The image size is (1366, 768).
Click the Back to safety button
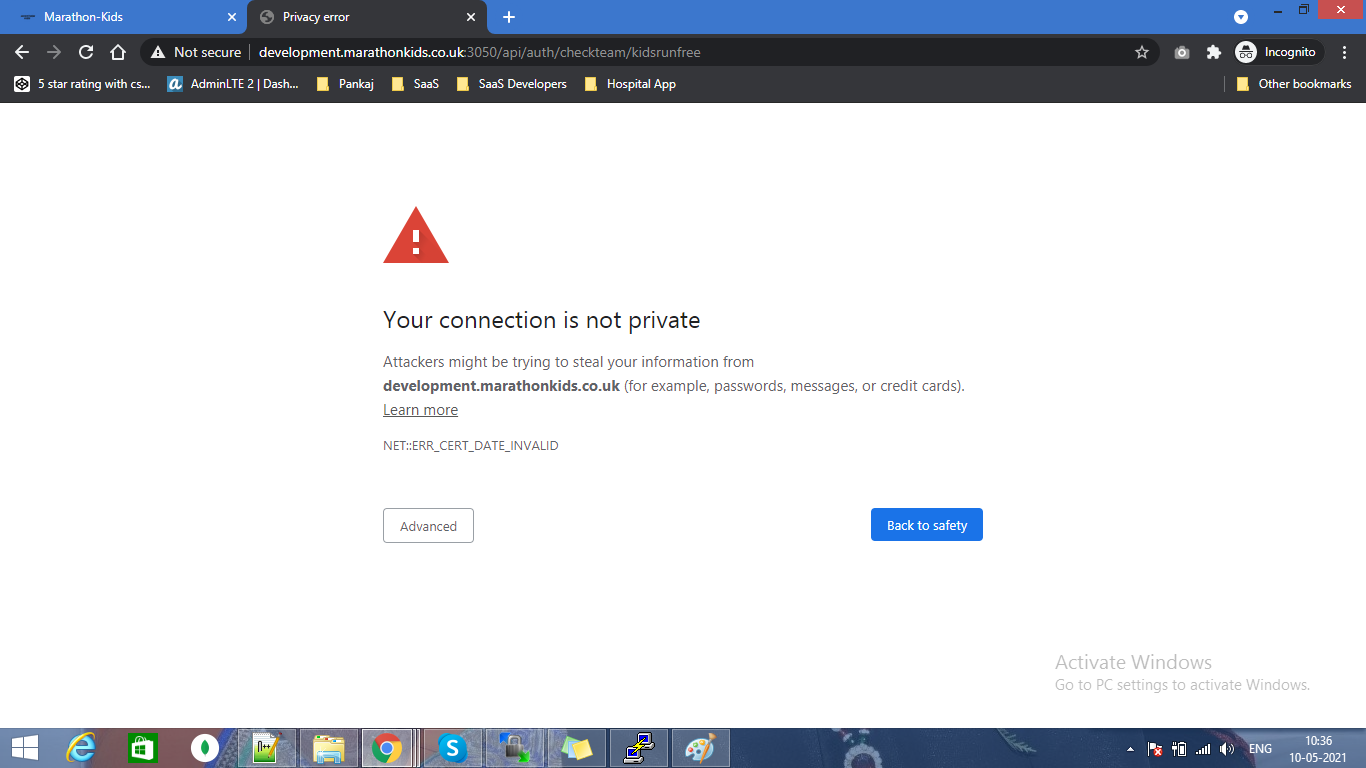[926, 525]
